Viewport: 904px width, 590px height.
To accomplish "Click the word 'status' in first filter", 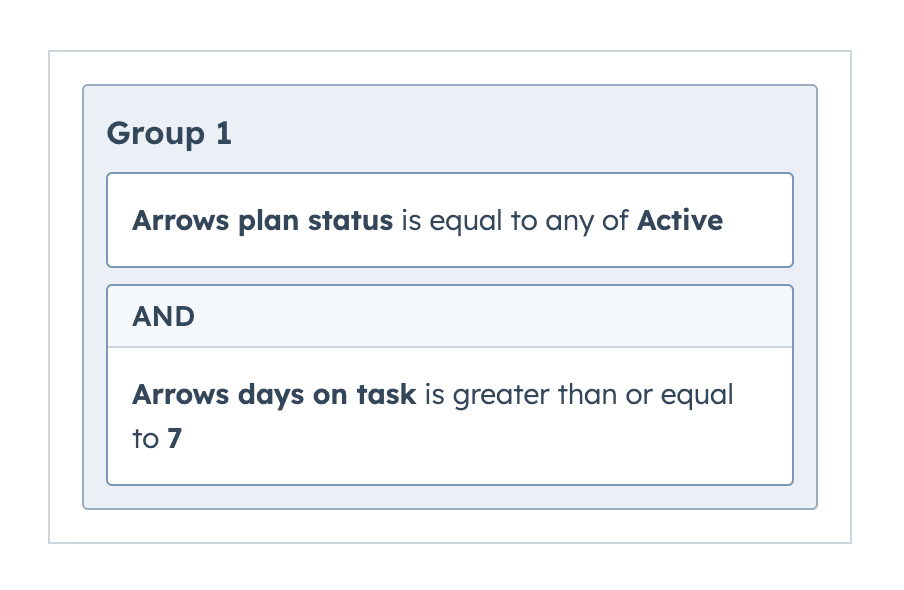I will point(350,220).
